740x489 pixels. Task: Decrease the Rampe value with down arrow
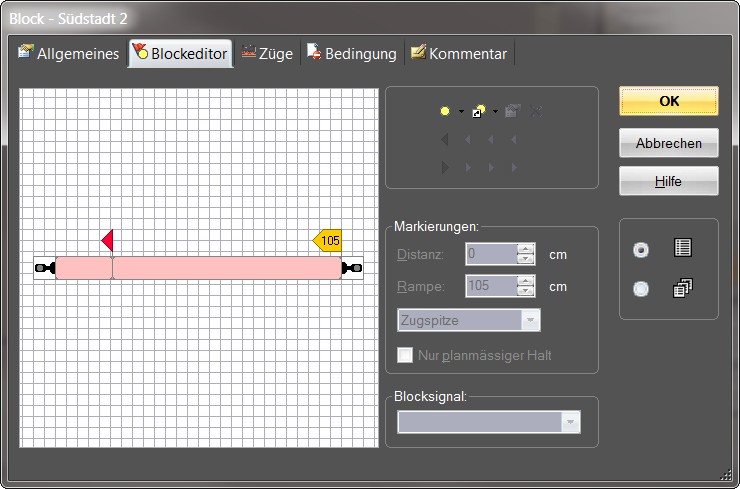(525, 291)
